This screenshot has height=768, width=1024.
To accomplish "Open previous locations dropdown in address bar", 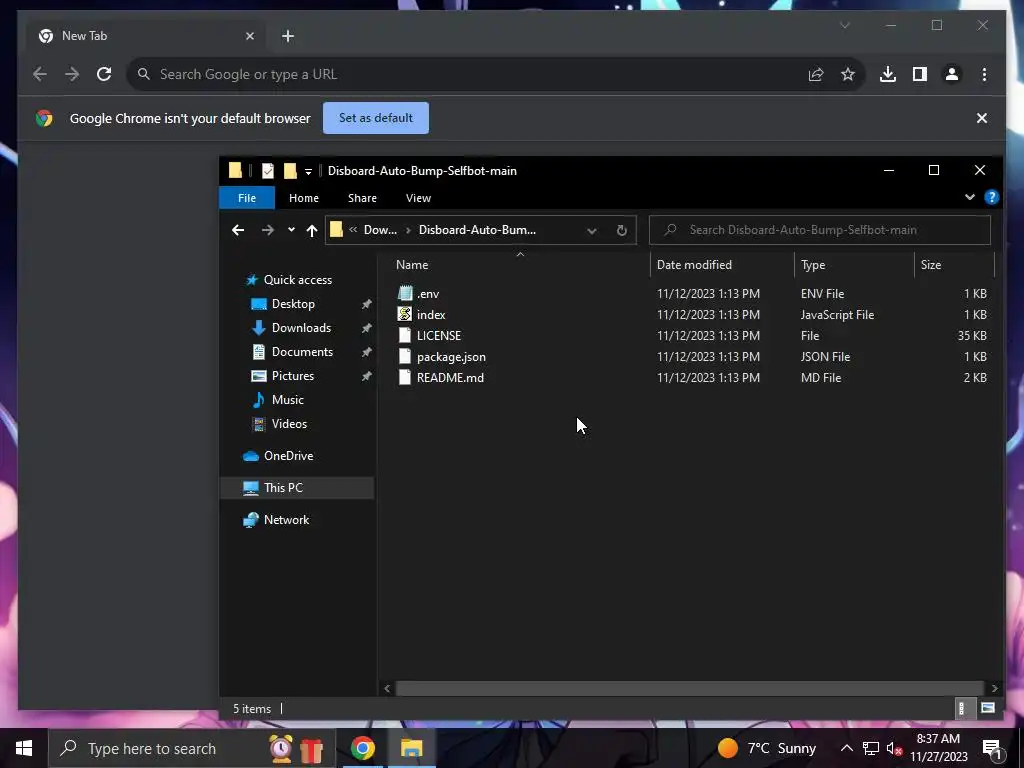I will coord(592,231).
